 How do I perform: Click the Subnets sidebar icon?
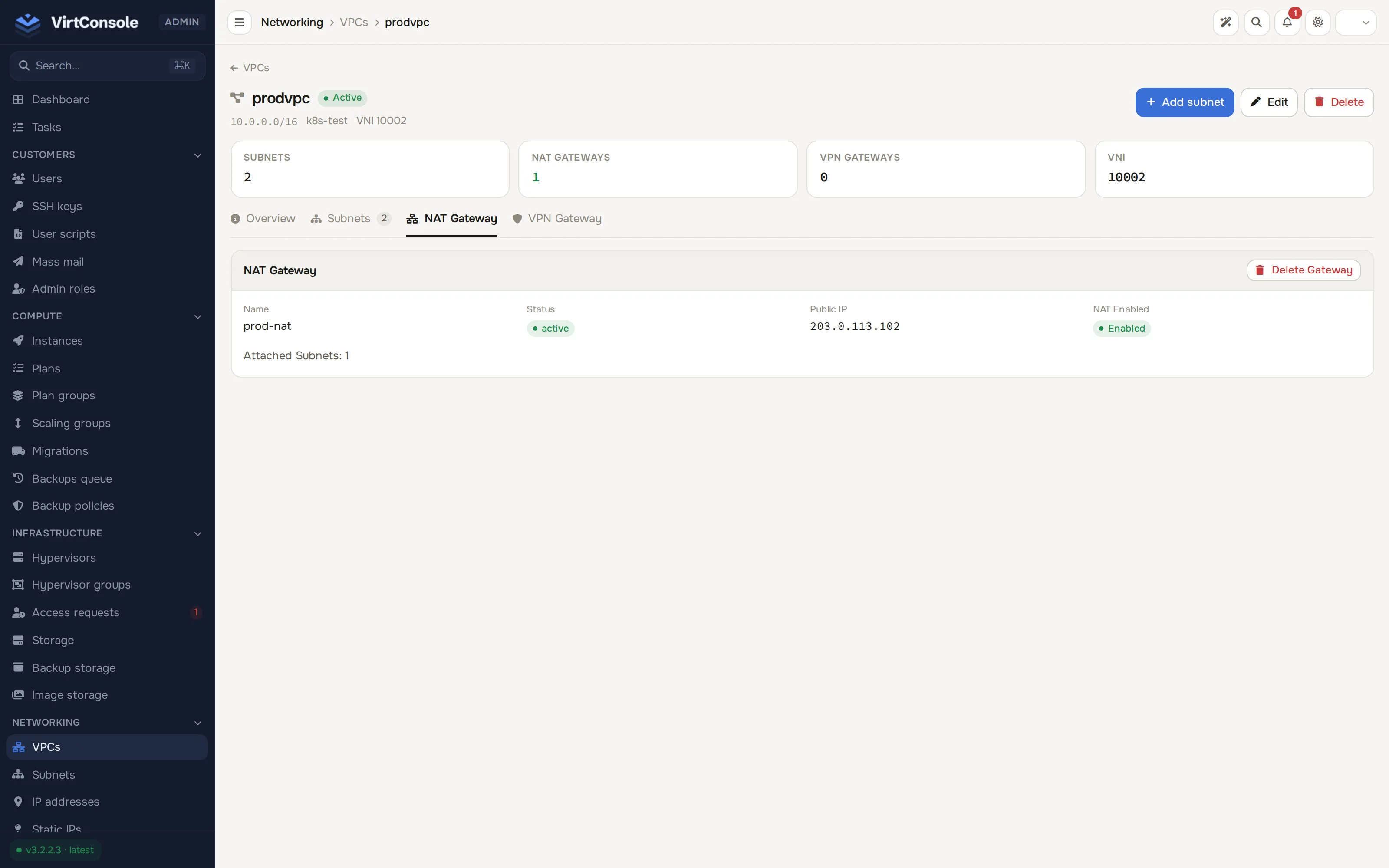point(18,774)
